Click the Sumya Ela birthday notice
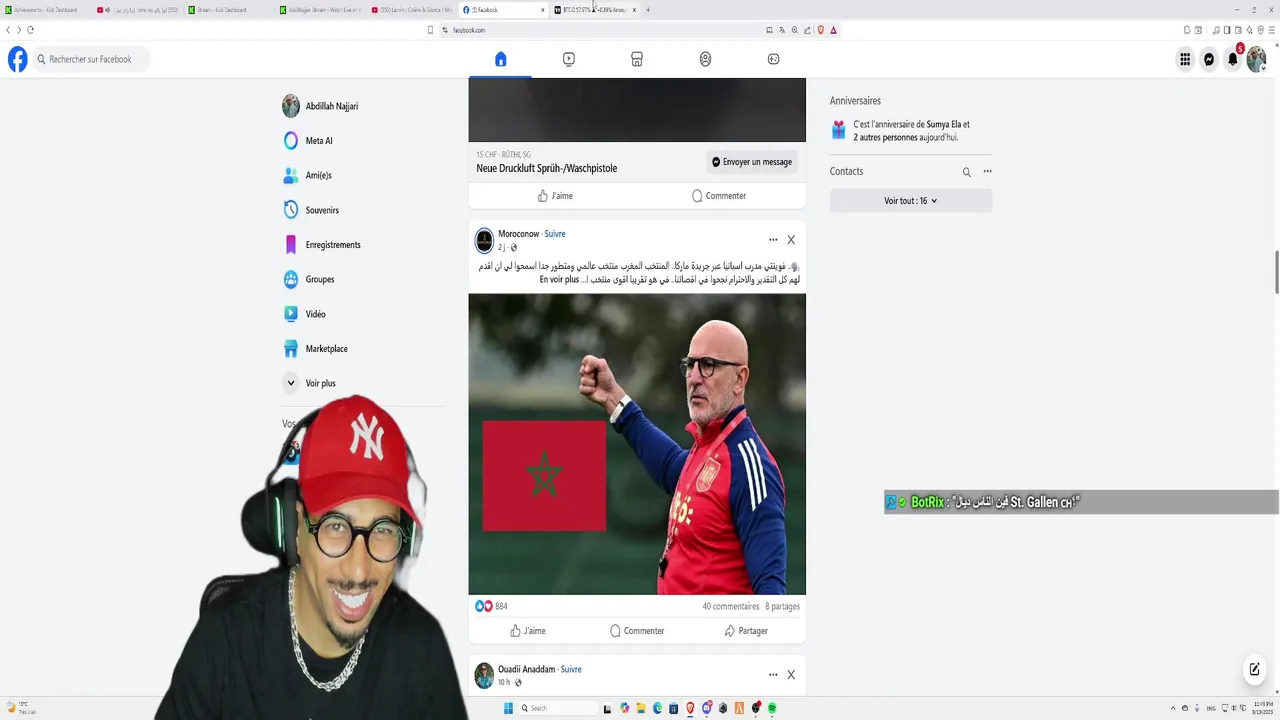This screenshot has height=720, width=1280. click(x=911, y=131)
